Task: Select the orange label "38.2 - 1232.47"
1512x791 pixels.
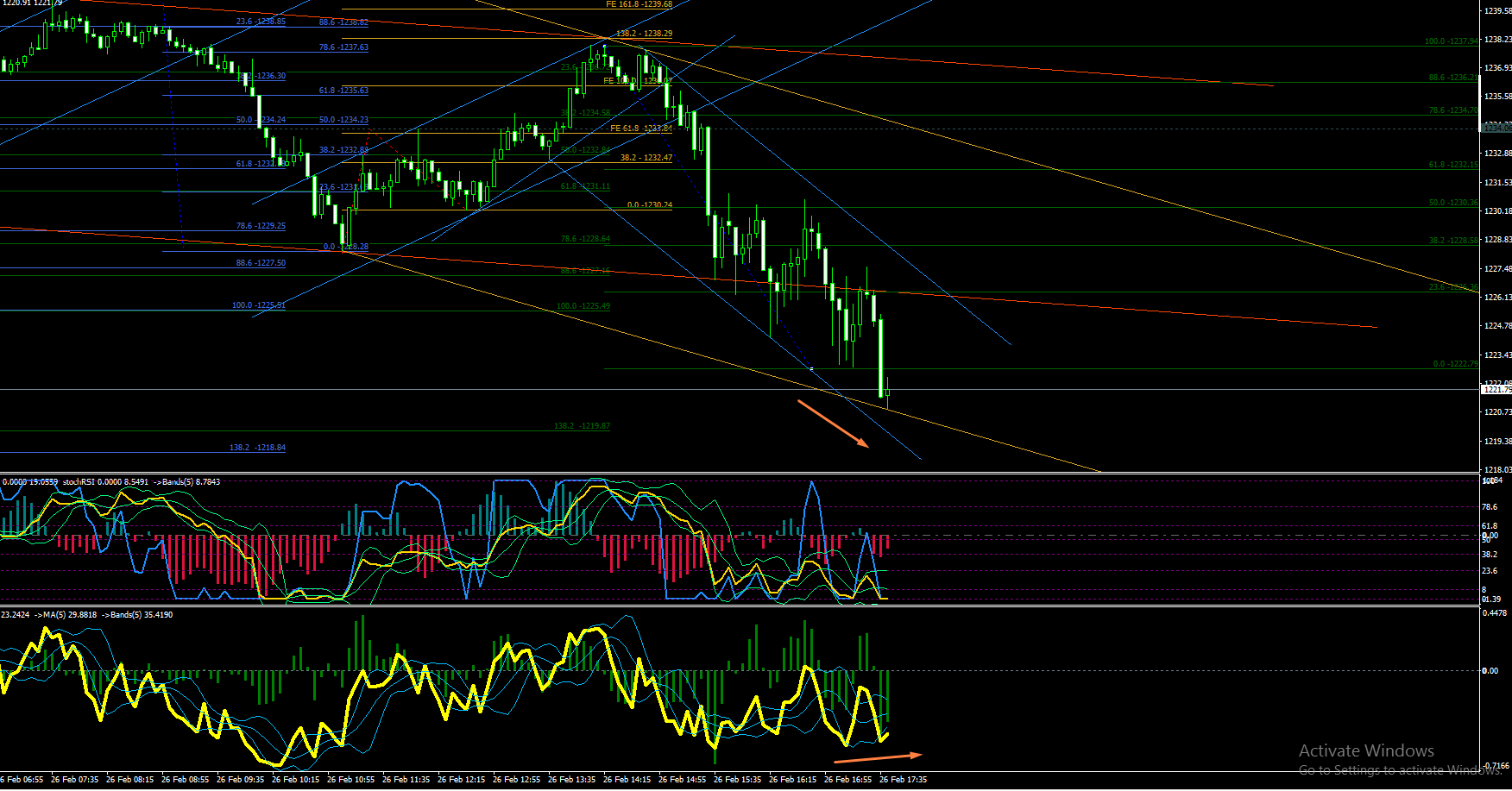Action: (x=646, y=158)
